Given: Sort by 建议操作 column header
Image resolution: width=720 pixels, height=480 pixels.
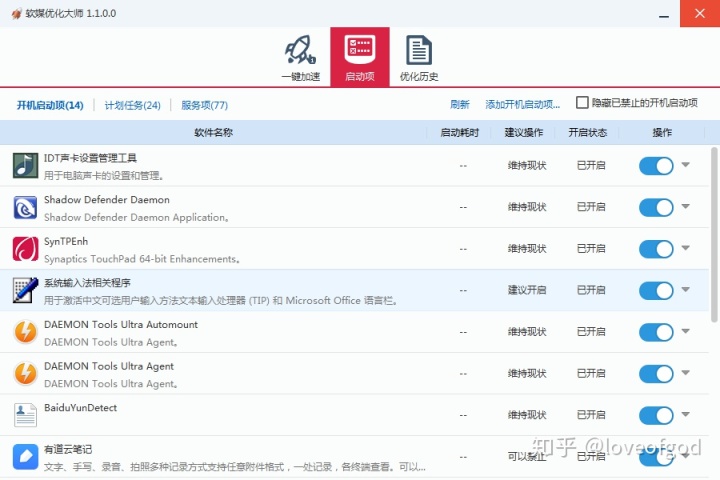Looking at the screenshot, I should (524, 132).
